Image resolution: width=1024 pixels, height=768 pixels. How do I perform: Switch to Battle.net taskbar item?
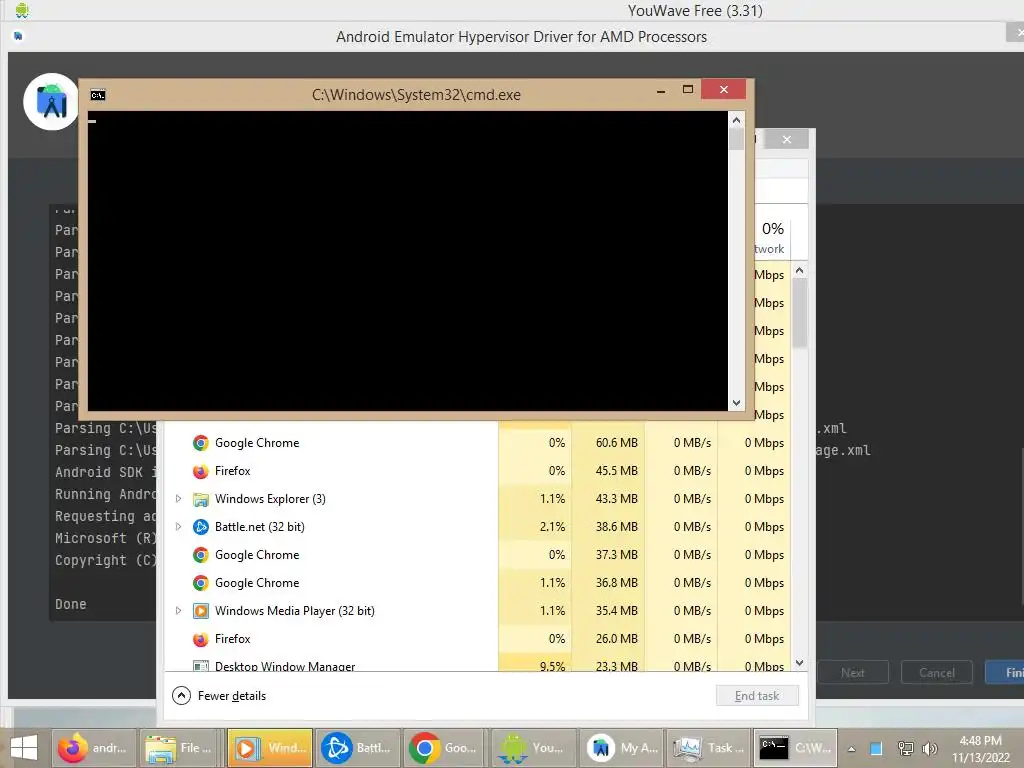[x=358, y=748]
